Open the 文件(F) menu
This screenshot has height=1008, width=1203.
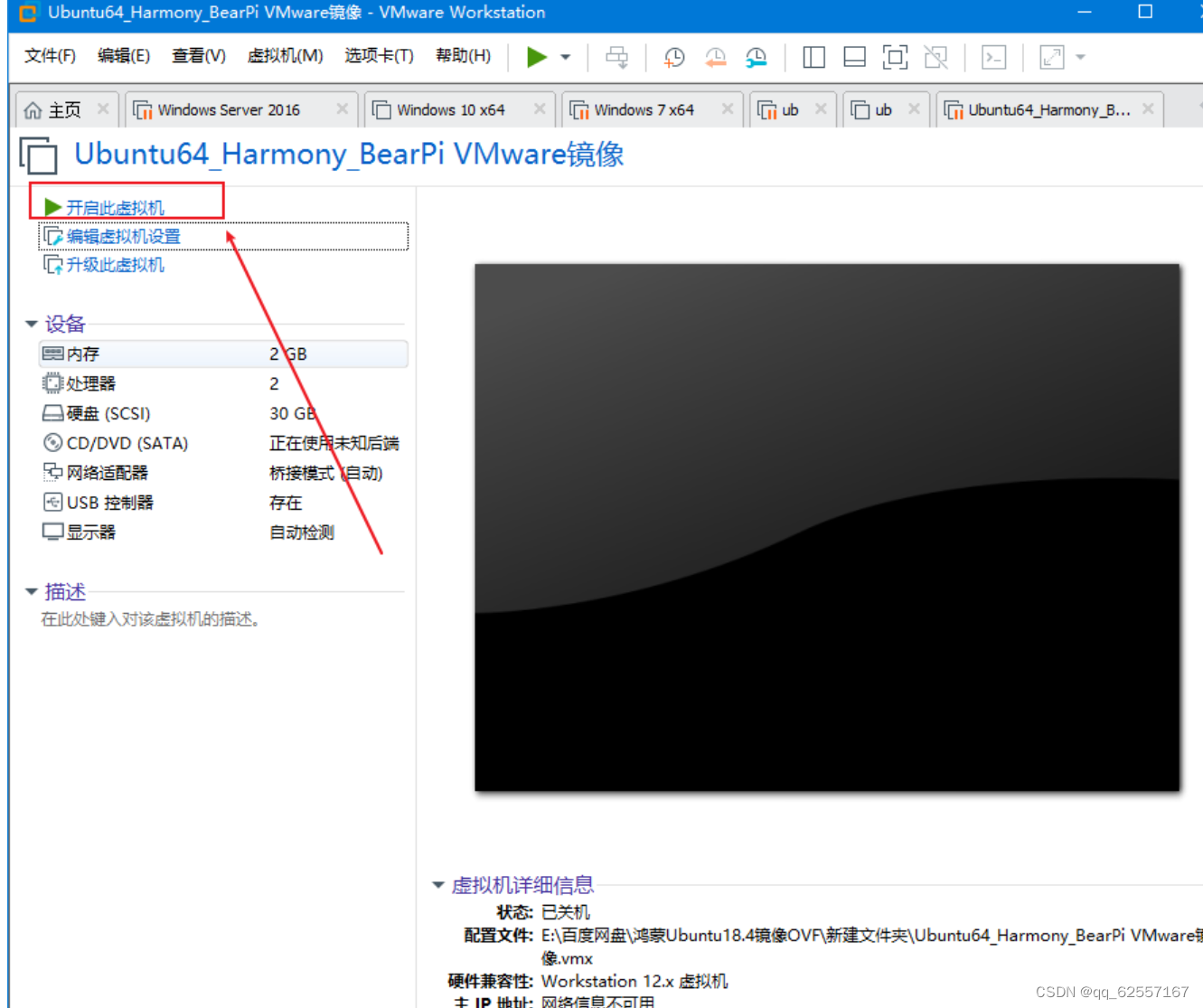pyautogui.click(x=50, y=56)
